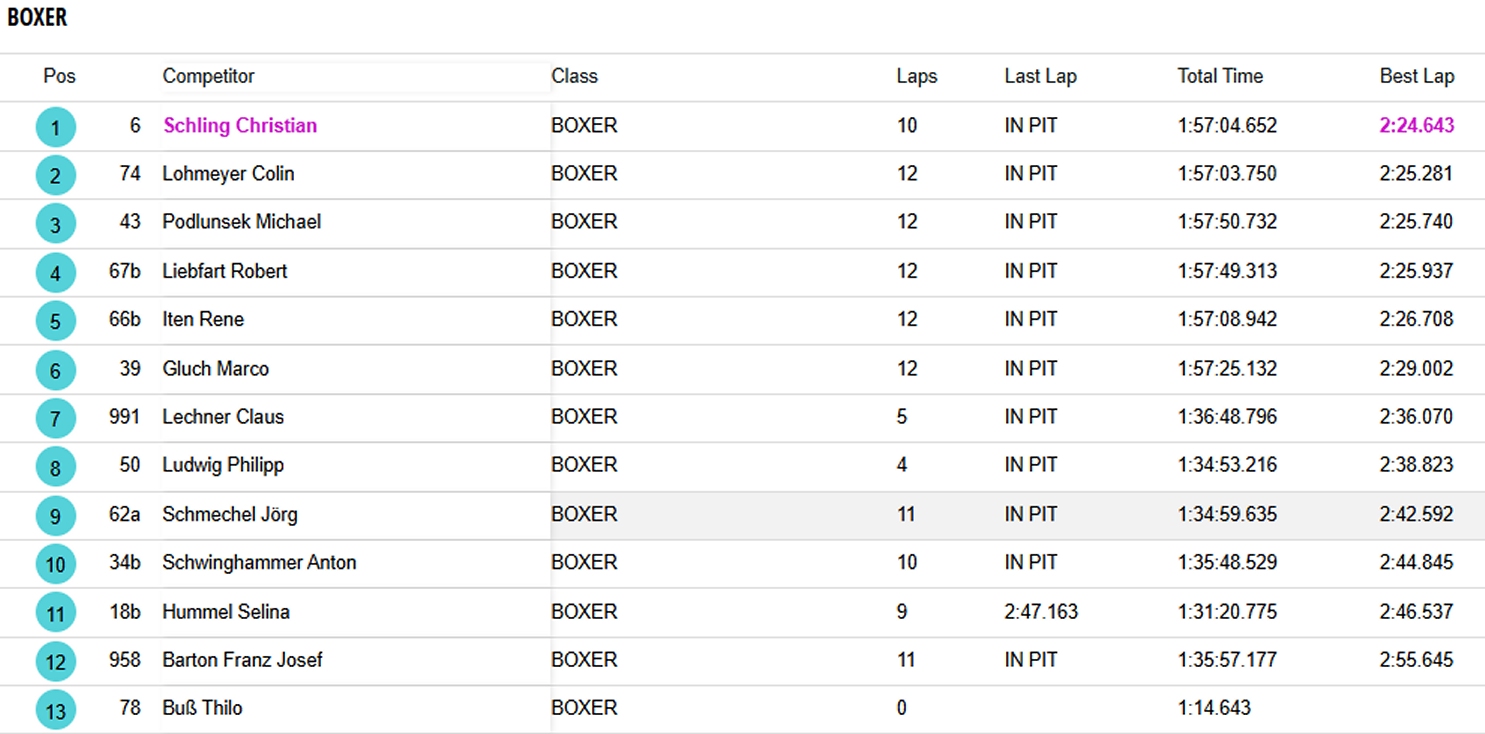
Task: Click Schling Christian's best lap 2:24.643
Action: click(1416, 126)
